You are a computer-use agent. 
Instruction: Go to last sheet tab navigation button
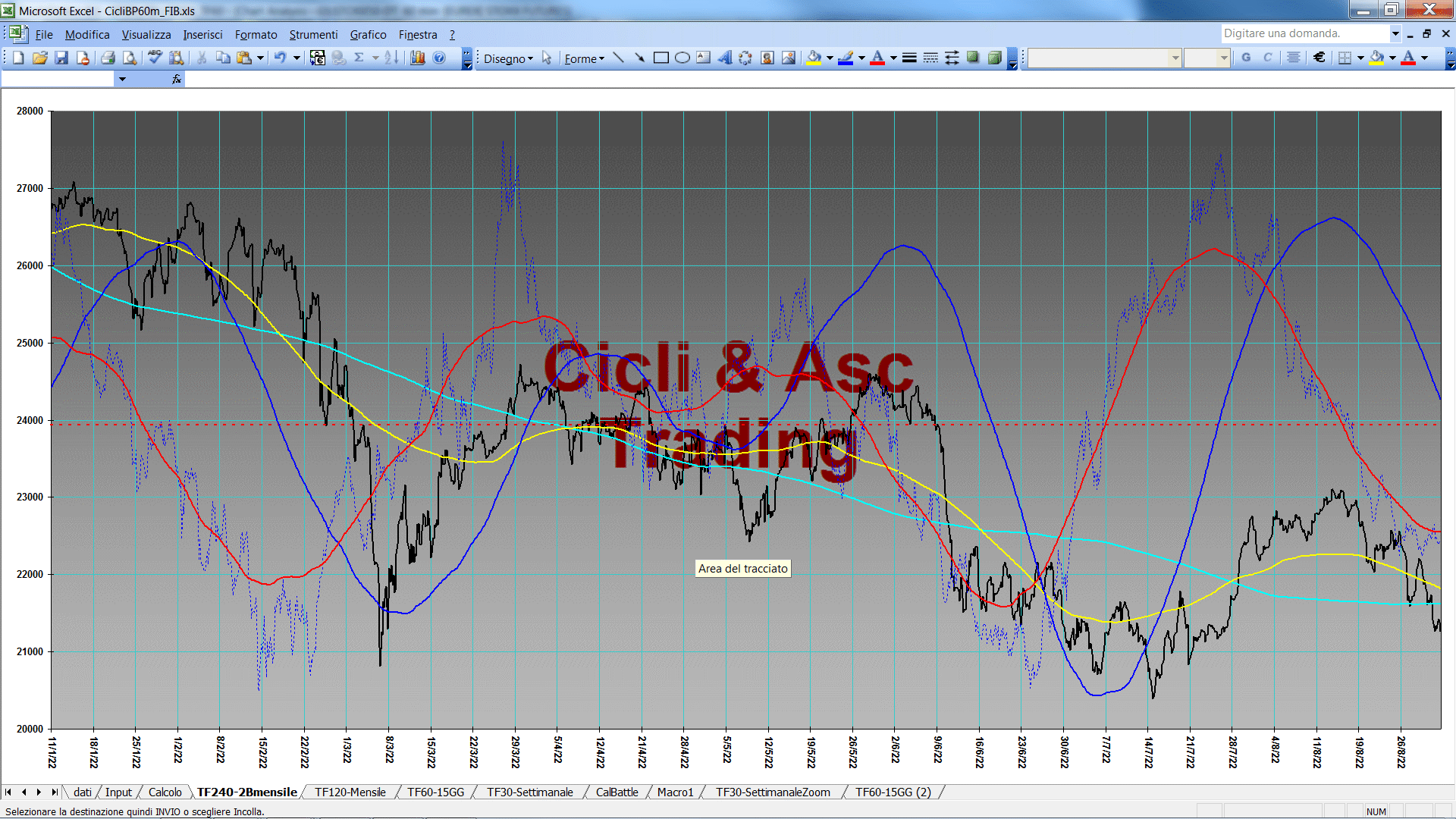[x=54, y=792]
